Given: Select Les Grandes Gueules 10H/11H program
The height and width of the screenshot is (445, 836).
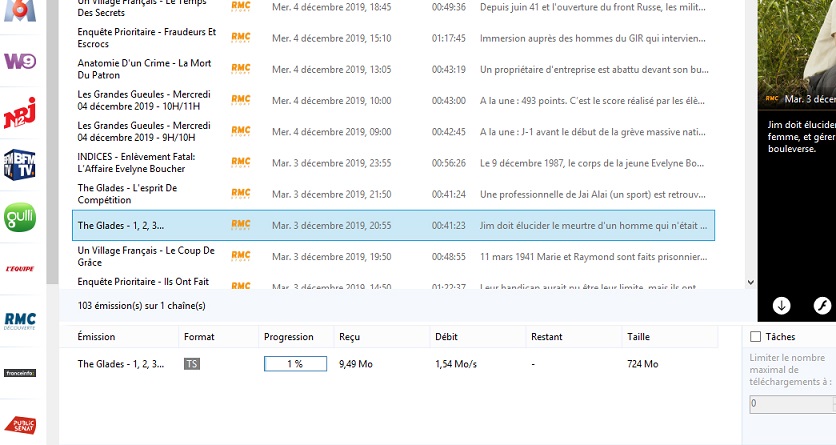Looking at the screenshot, I should pyautogui.click(x=393, y=100).
